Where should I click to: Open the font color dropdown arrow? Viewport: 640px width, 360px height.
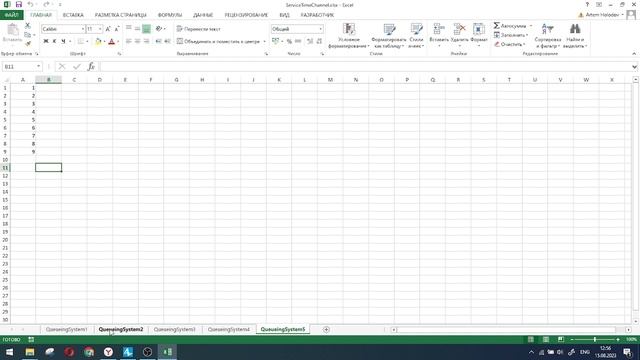[118, 42]
